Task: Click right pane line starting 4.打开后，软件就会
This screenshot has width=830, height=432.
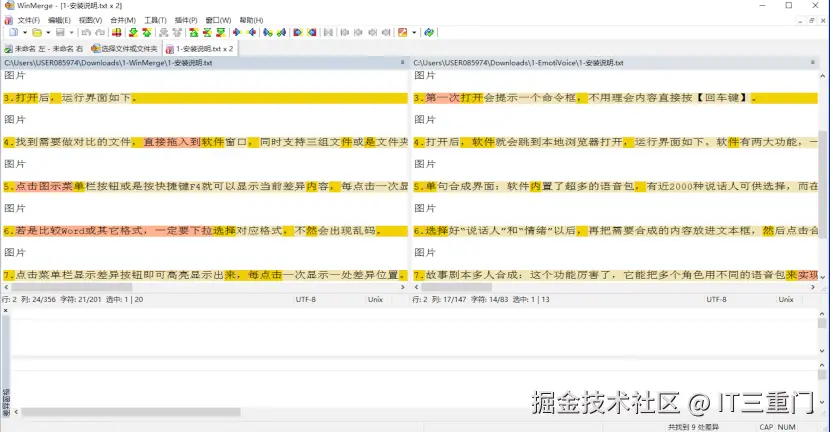Action: (x=615, y=142)
